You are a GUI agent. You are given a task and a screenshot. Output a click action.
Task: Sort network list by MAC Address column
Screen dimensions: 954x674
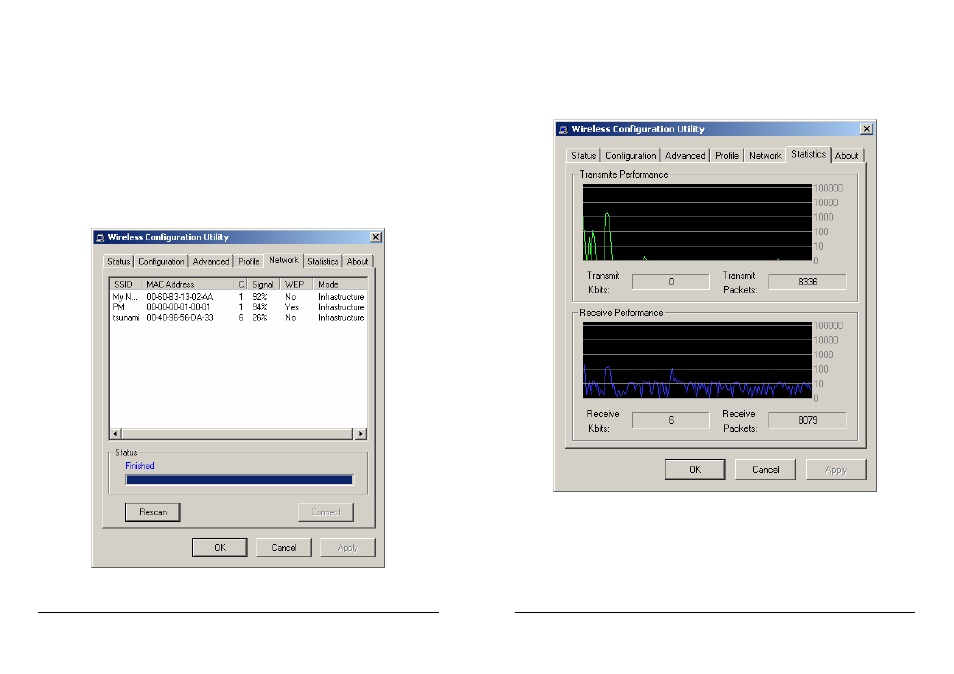pyautogui.click(x=188, y=284)
